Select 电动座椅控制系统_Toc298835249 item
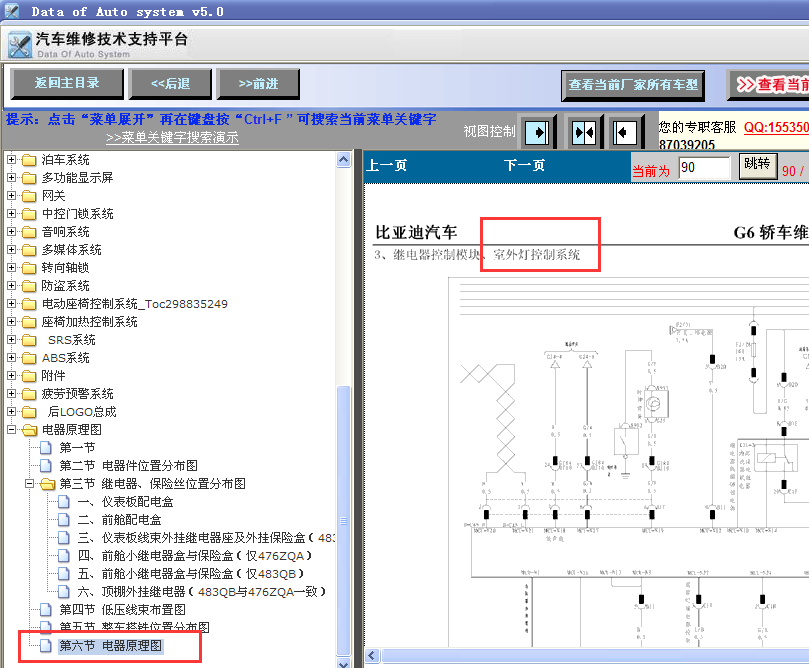Viewport: 809px width, 668px height. [x=135, y=304]
